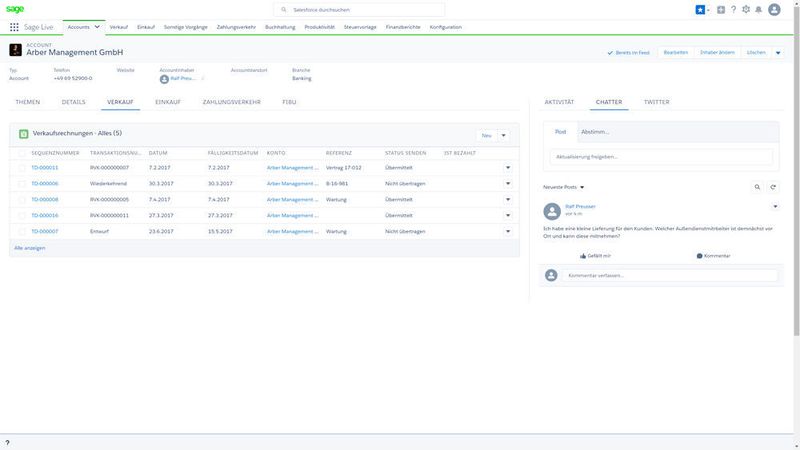Open row actions for TD-000011
This screenshot has height=450, width=800.
point(508,168)
